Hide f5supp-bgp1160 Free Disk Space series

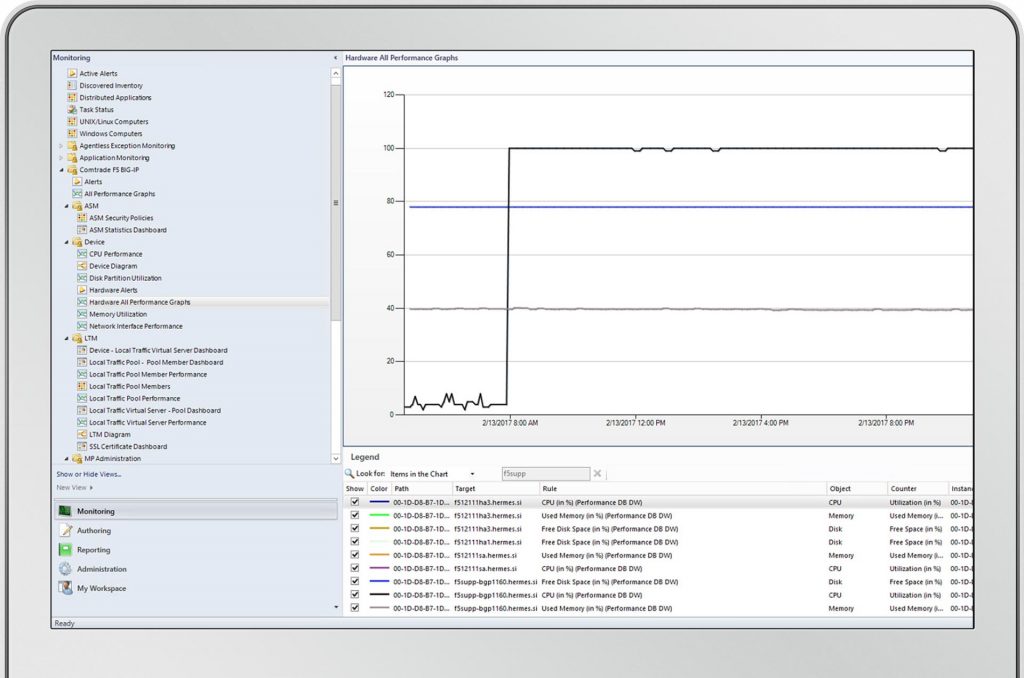(355, 581)
